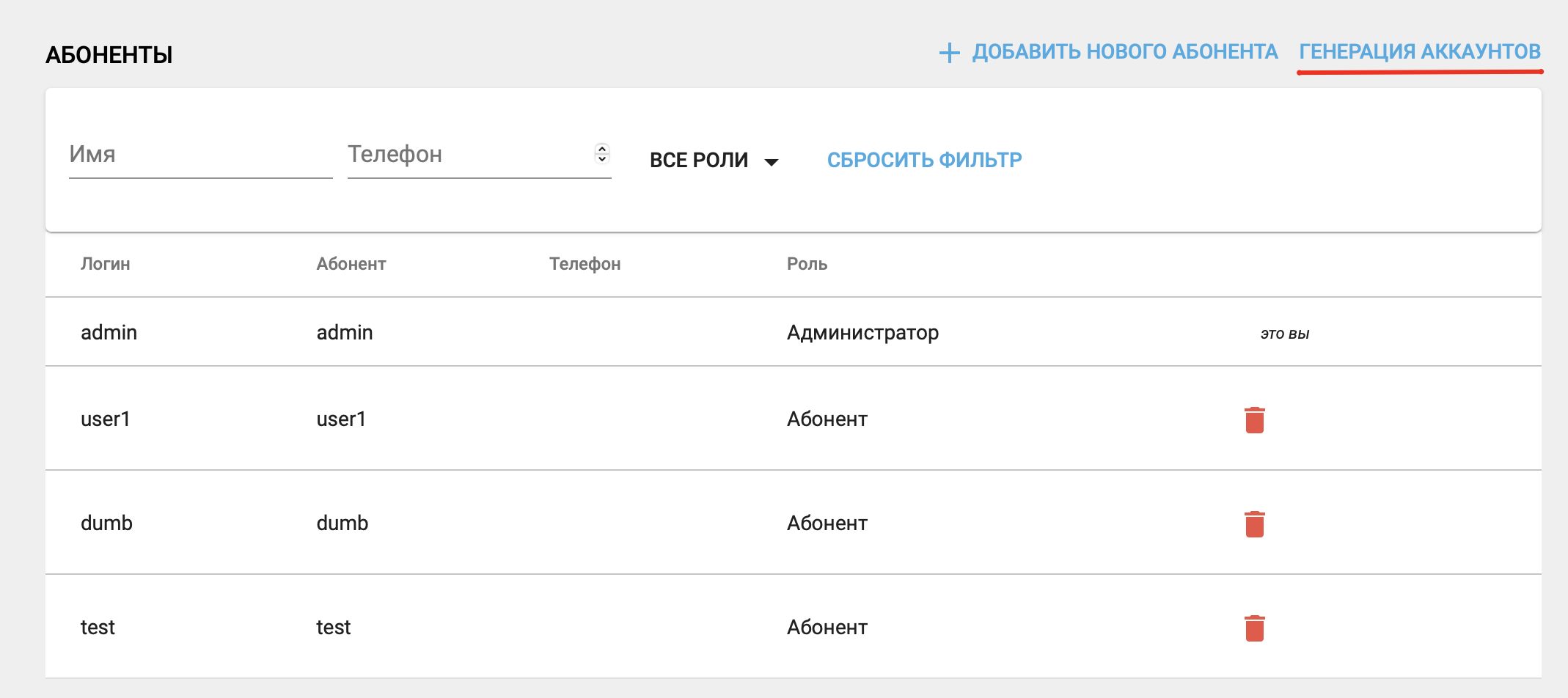Click ГЕНЕРАЦИЯ АККАУНТОВ link
1568x698 pixels.
1419,51
